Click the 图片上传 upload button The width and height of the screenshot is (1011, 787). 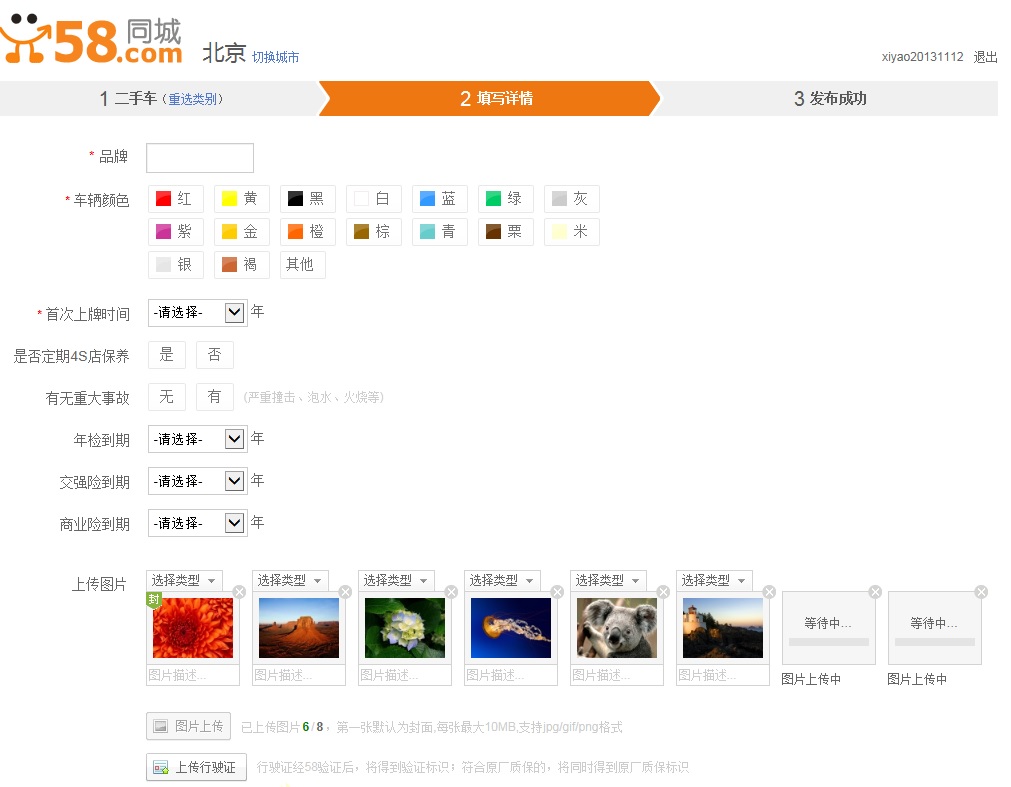coord(189,726)
